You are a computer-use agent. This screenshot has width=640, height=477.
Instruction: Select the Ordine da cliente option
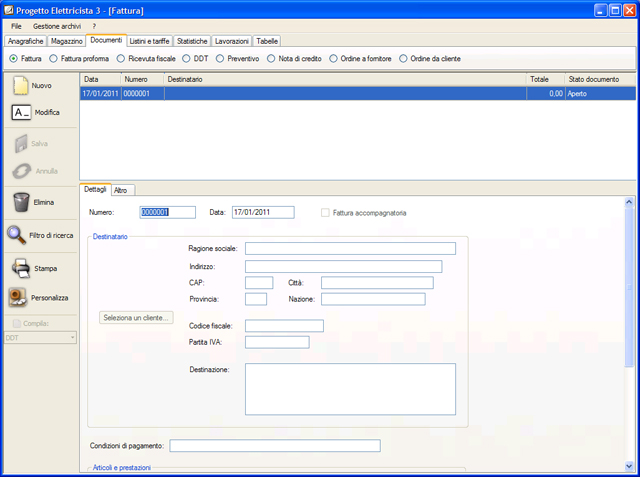pyautogui.click(x=403, y=59)
